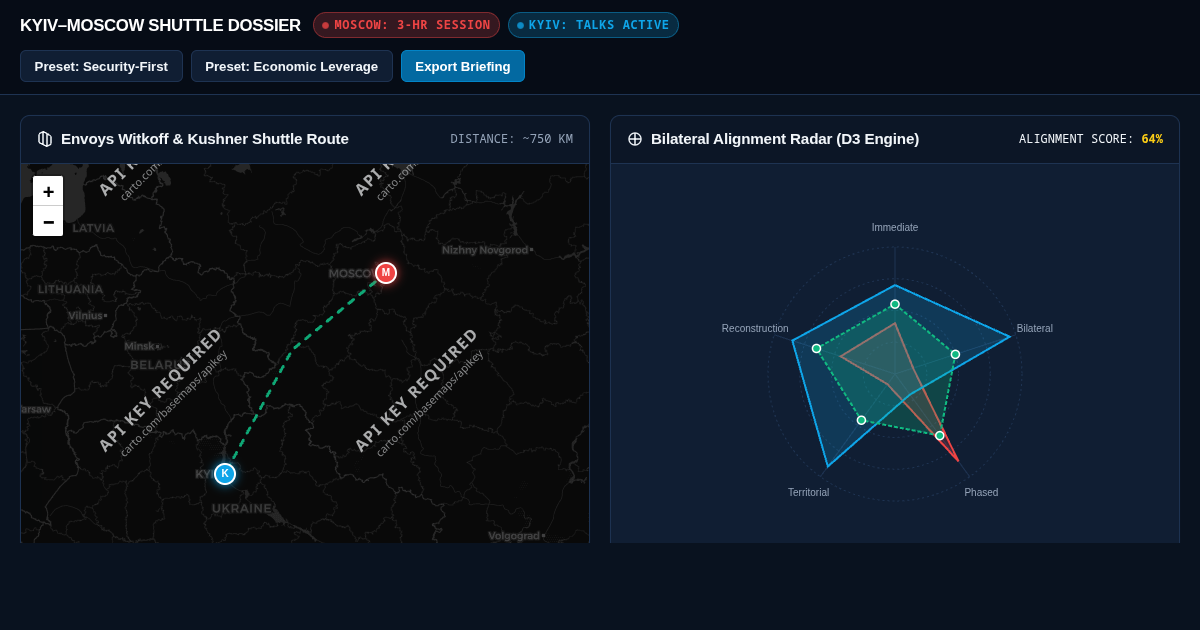The image size is (1200, 630).
Task: Zoom in on the shuttle route map
Action: click(x=48, y=191)
